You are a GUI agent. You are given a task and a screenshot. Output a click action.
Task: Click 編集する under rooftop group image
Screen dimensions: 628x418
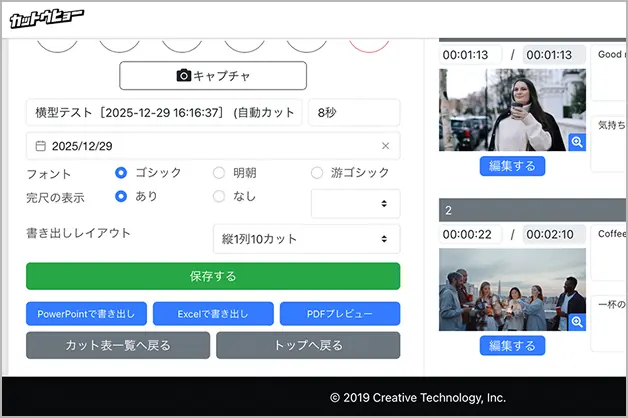(x=512, y=346)
